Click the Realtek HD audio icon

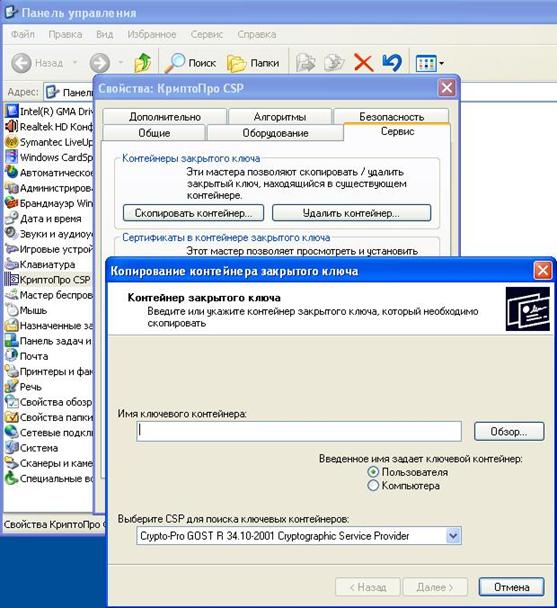click(x=12, y=126)
